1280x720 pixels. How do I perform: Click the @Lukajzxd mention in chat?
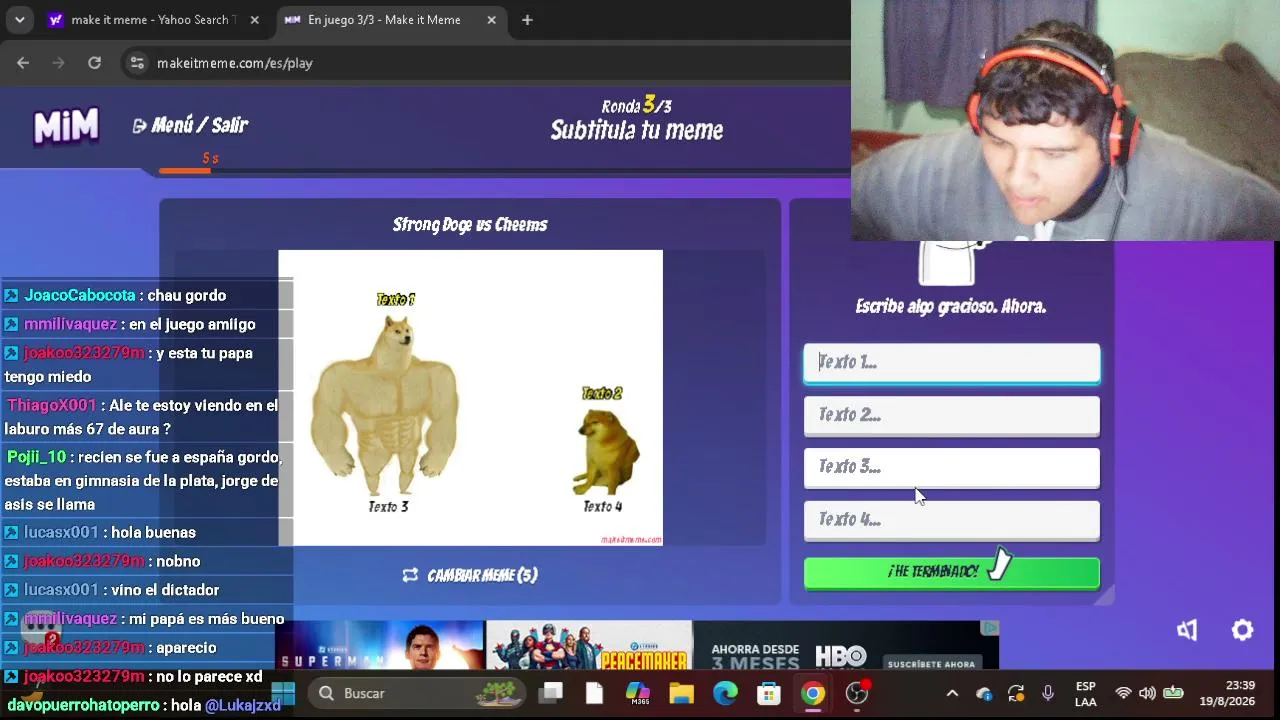tap(243, 705)
